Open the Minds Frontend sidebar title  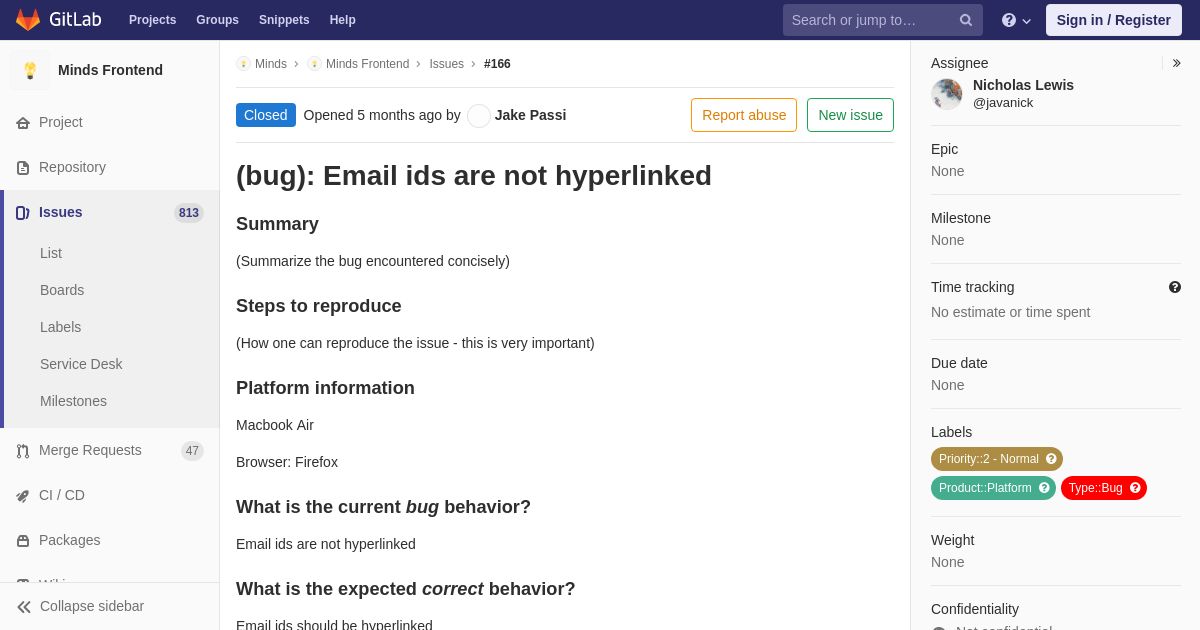pyautogui.click(x=110, y=70)
